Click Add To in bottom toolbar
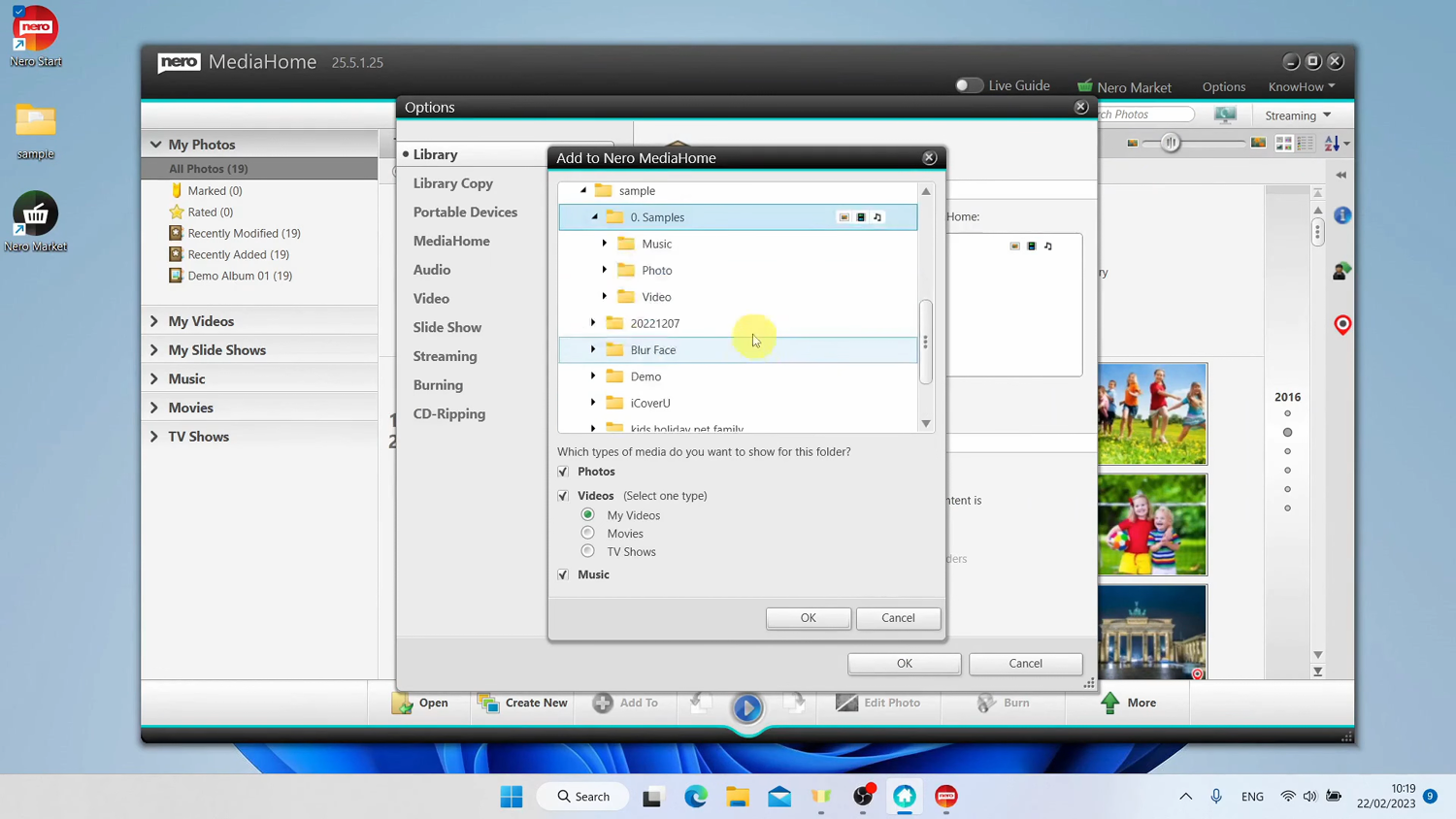This screenshot has height=819, width=1456. tap(625, 703)
